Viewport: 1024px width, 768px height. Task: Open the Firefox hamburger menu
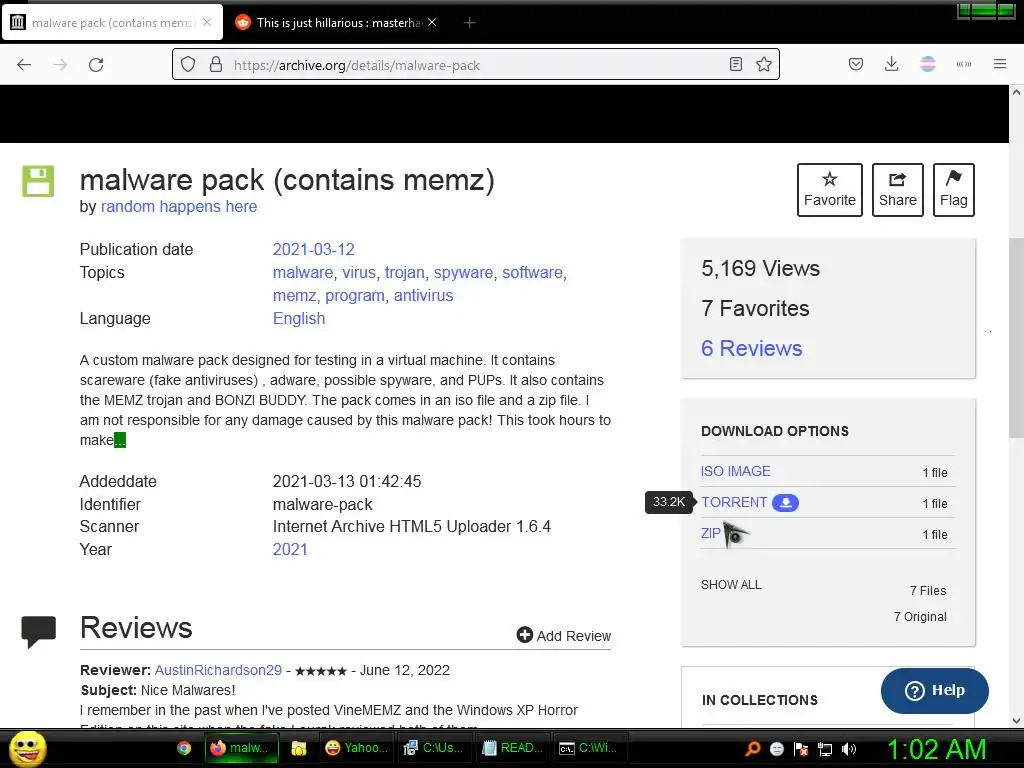coord(999,64)
